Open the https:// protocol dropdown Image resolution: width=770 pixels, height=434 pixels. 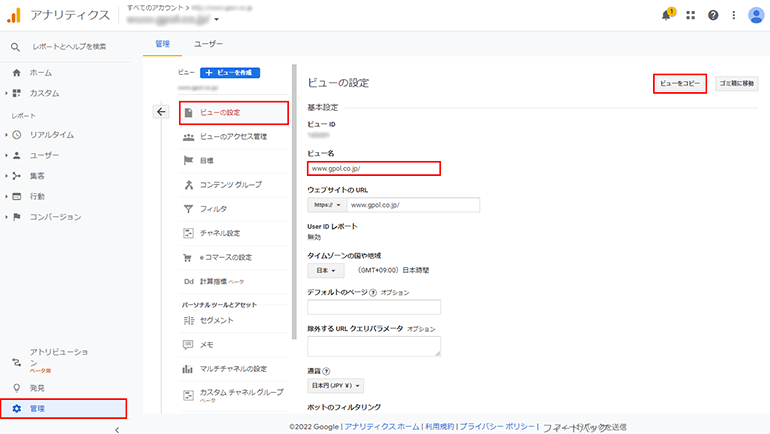click(x=326, y=204)
